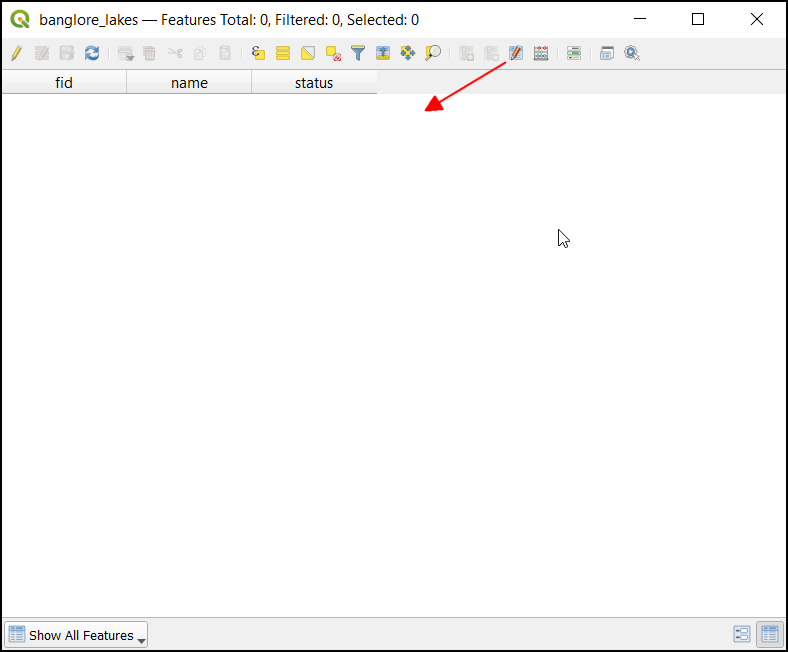The image size is (788, 652).
Task: Click the new field icon
Action: click(x=466, y=53)
